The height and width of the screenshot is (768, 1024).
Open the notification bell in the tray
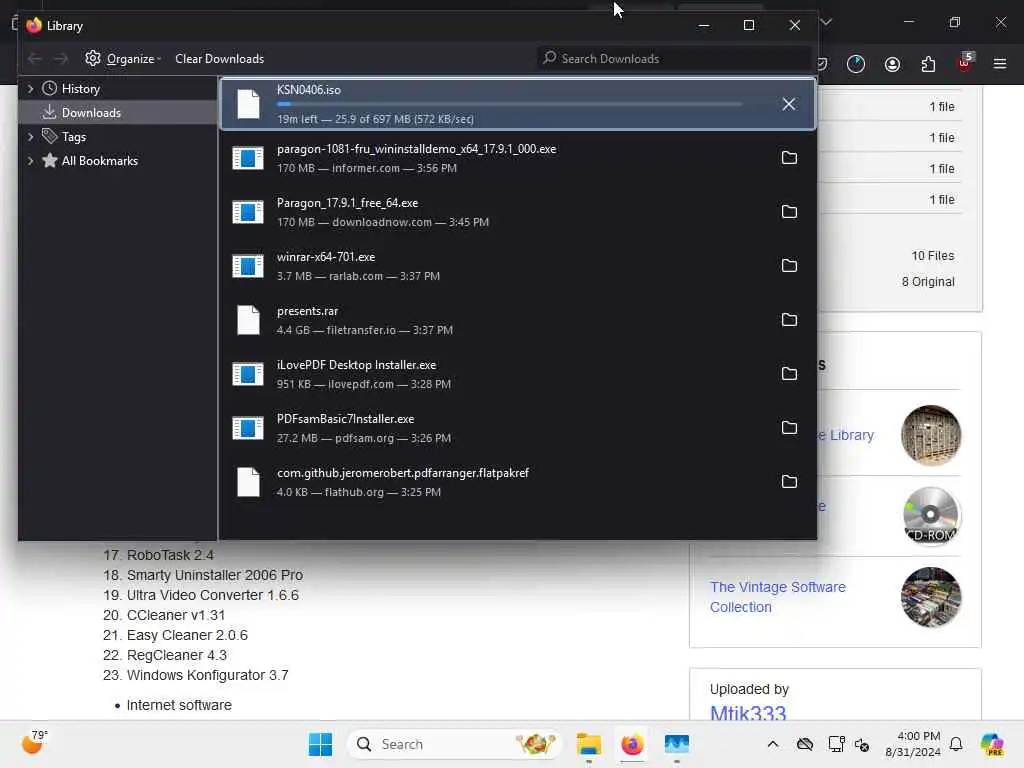(x=955, y=744)
